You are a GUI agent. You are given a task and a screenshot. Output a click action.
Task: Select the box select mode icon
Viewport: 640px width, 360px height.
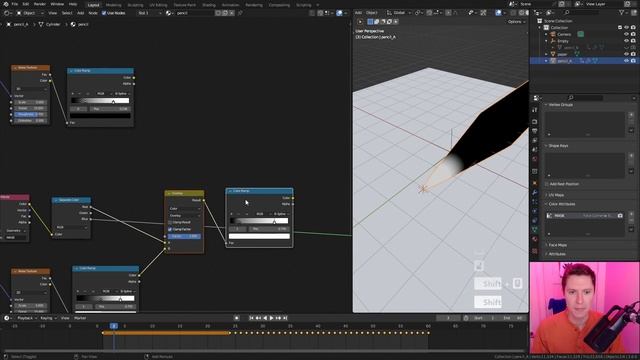click(x=370, y=22)
